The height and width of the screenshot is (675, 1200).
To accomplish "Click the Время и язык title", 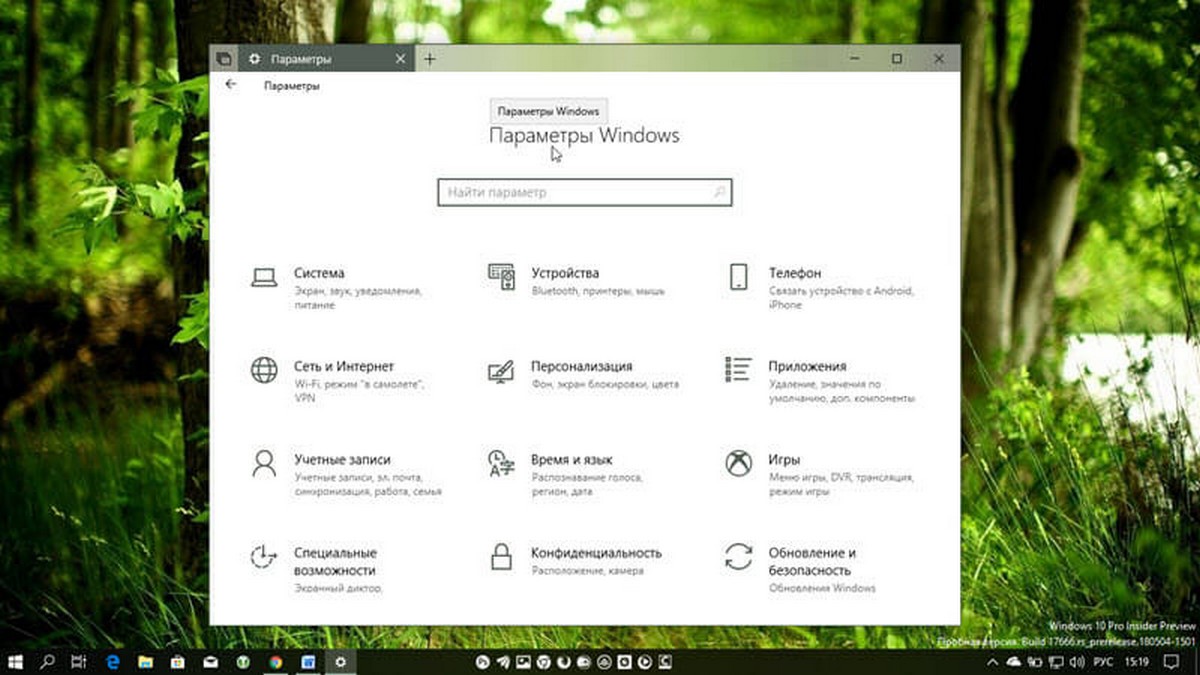I will pyautogui.click(x=571, y=459).
